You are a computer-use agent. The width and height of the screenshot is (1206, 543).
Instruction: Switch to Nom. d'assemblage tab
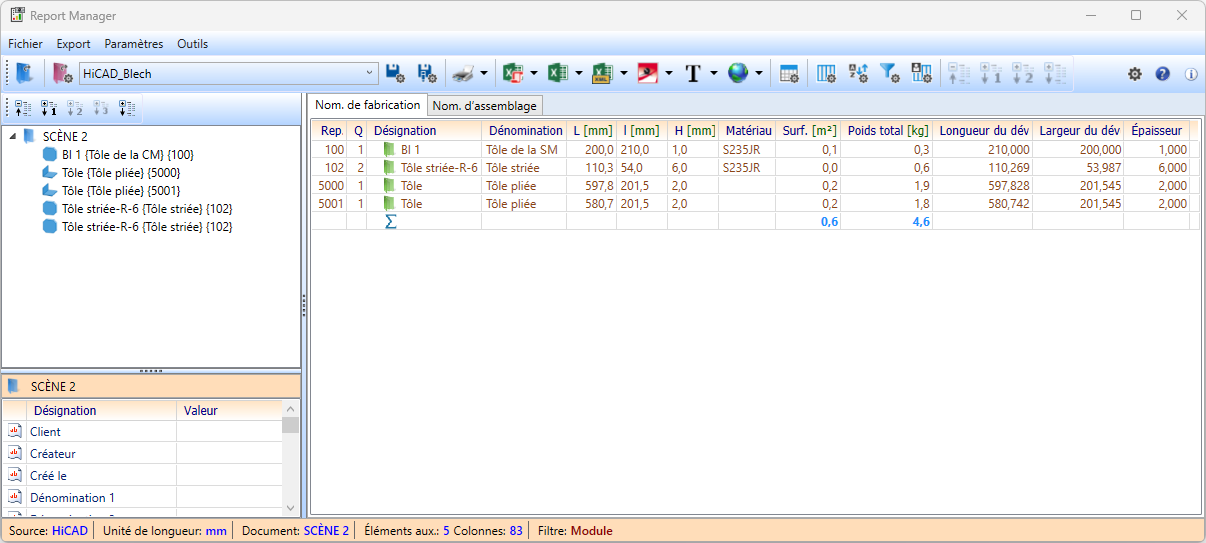[485, 105]
